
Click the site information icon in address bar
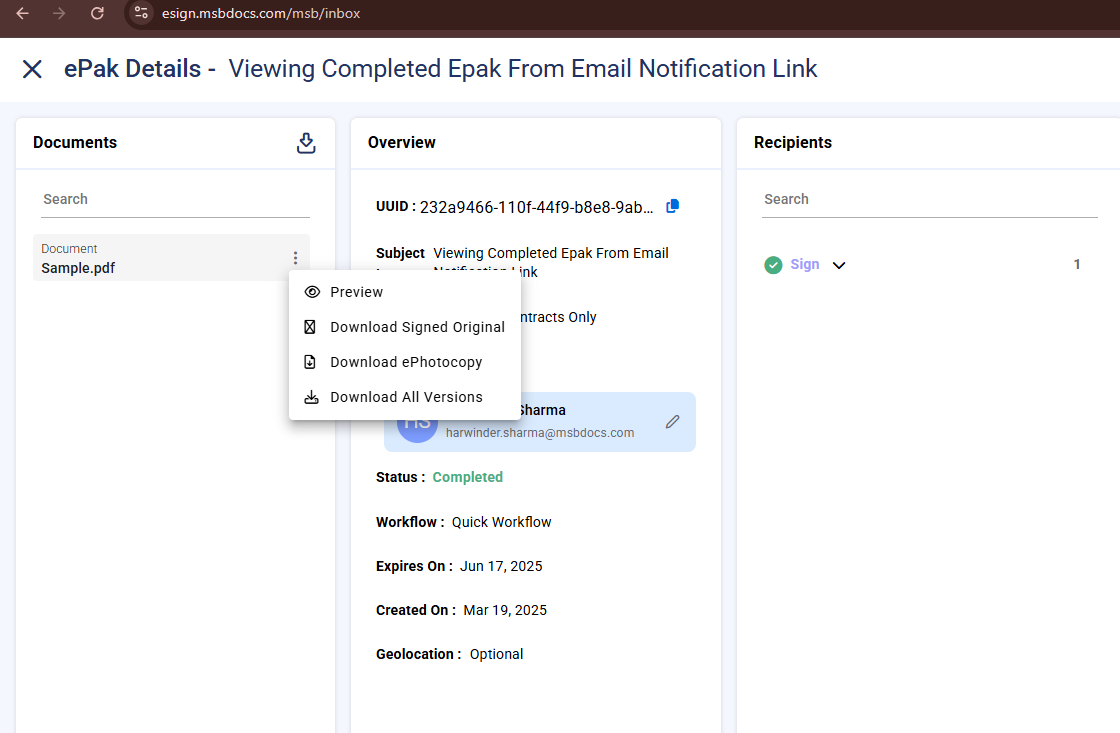pyautogui.click(x=141, y=13)
